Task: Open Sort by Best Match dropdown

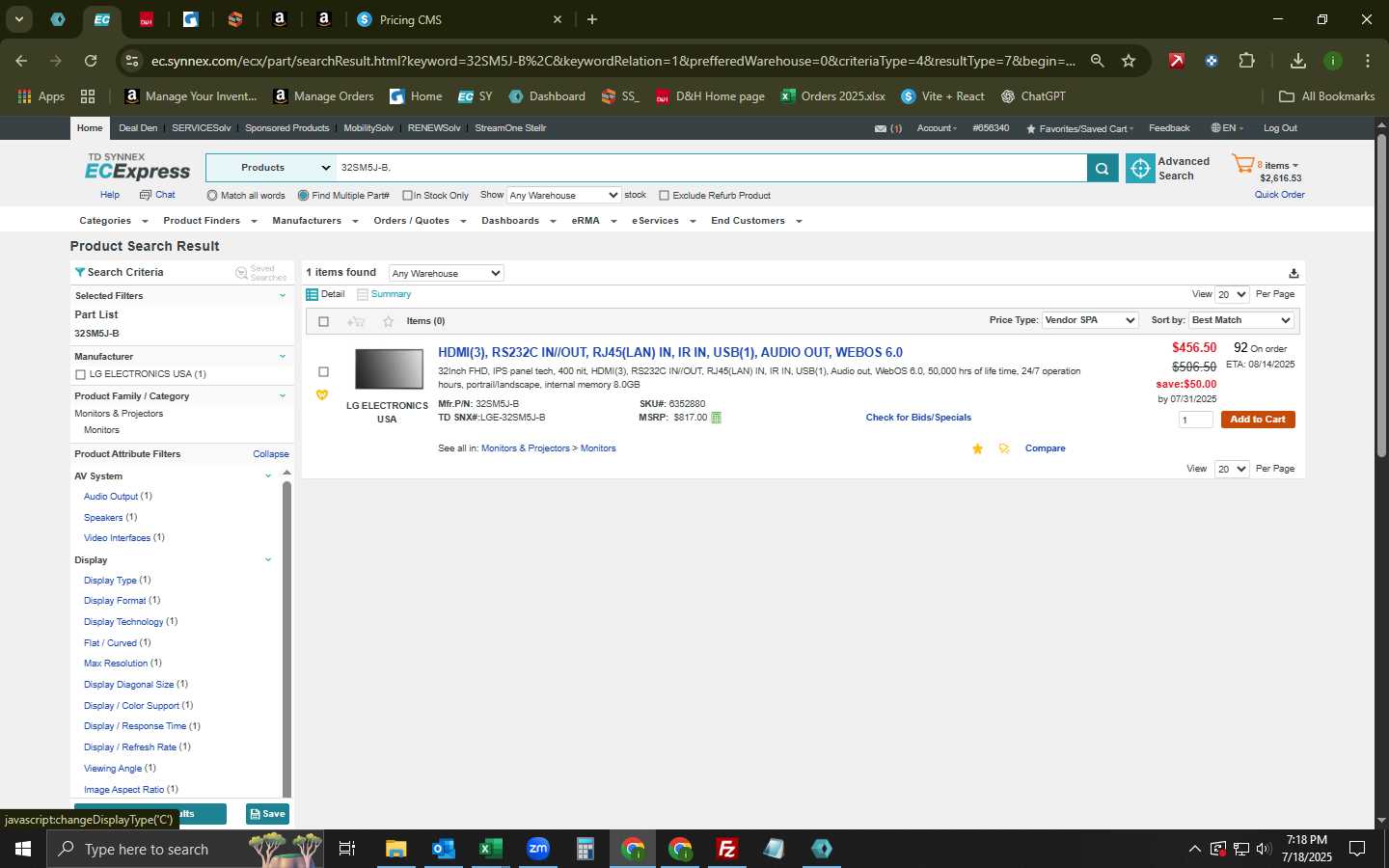Action: pos(1240,320)
